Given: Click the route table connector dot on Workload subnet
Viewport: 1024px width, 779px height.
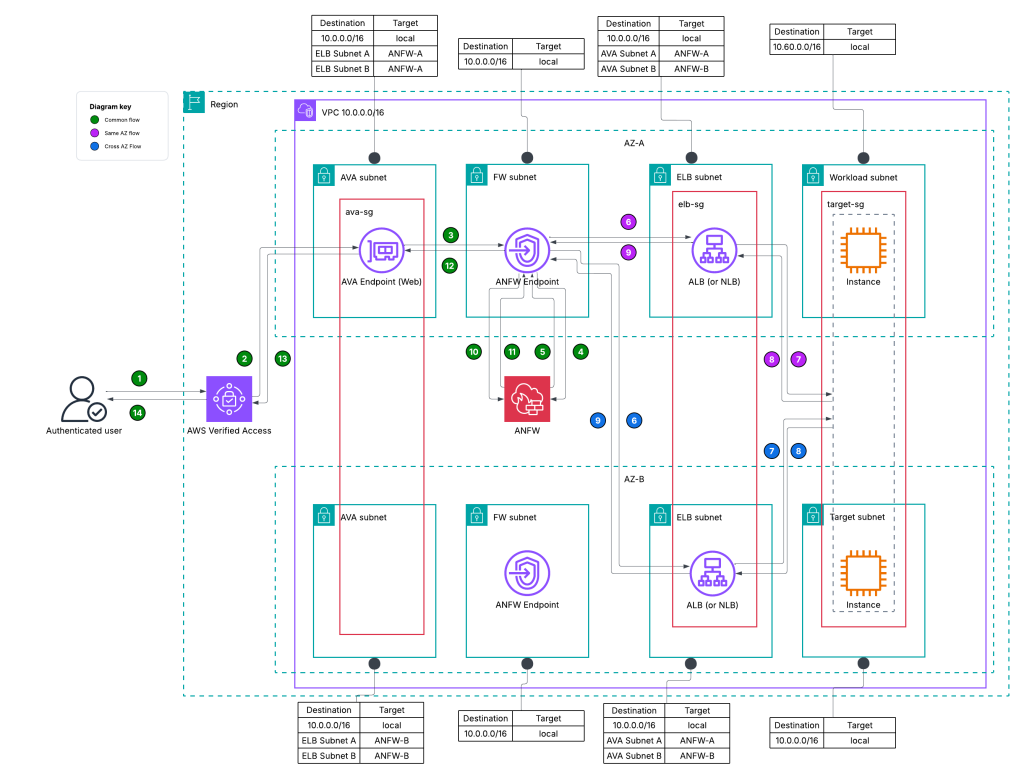Looking at the screenshot, I should pos(863,158).
